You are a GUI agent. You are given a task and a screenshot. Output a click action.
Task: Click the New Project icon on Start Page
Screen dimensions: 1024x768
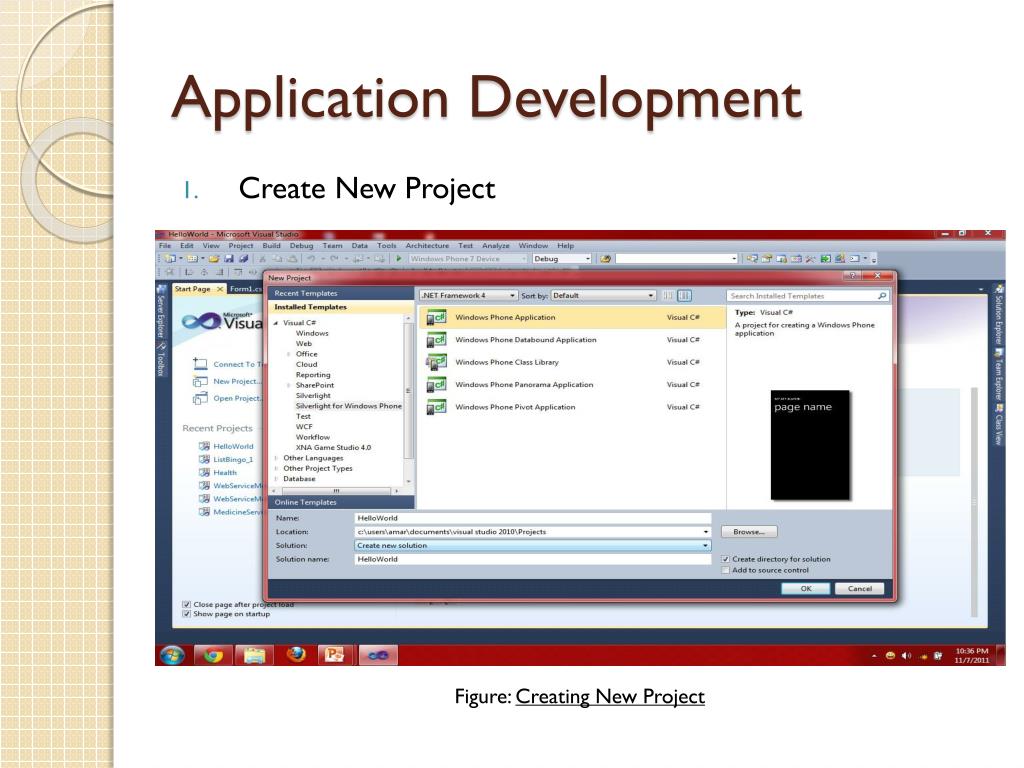click(x=200, y=381)
